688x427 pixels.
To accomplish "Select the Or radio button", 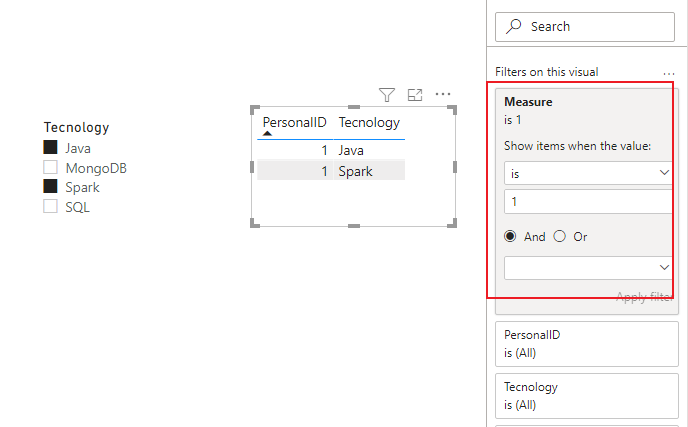I will (559, 237).
